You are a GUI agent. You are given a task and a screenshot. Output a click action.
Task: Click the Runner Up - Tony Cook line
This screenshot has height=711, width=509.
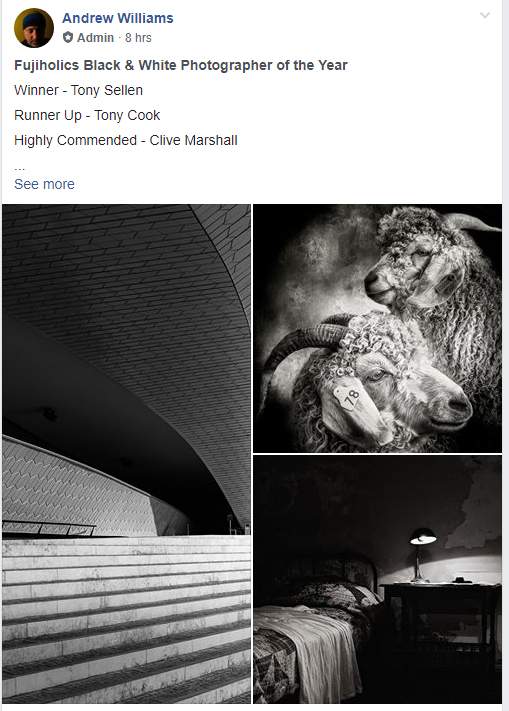tap(87, 115)
